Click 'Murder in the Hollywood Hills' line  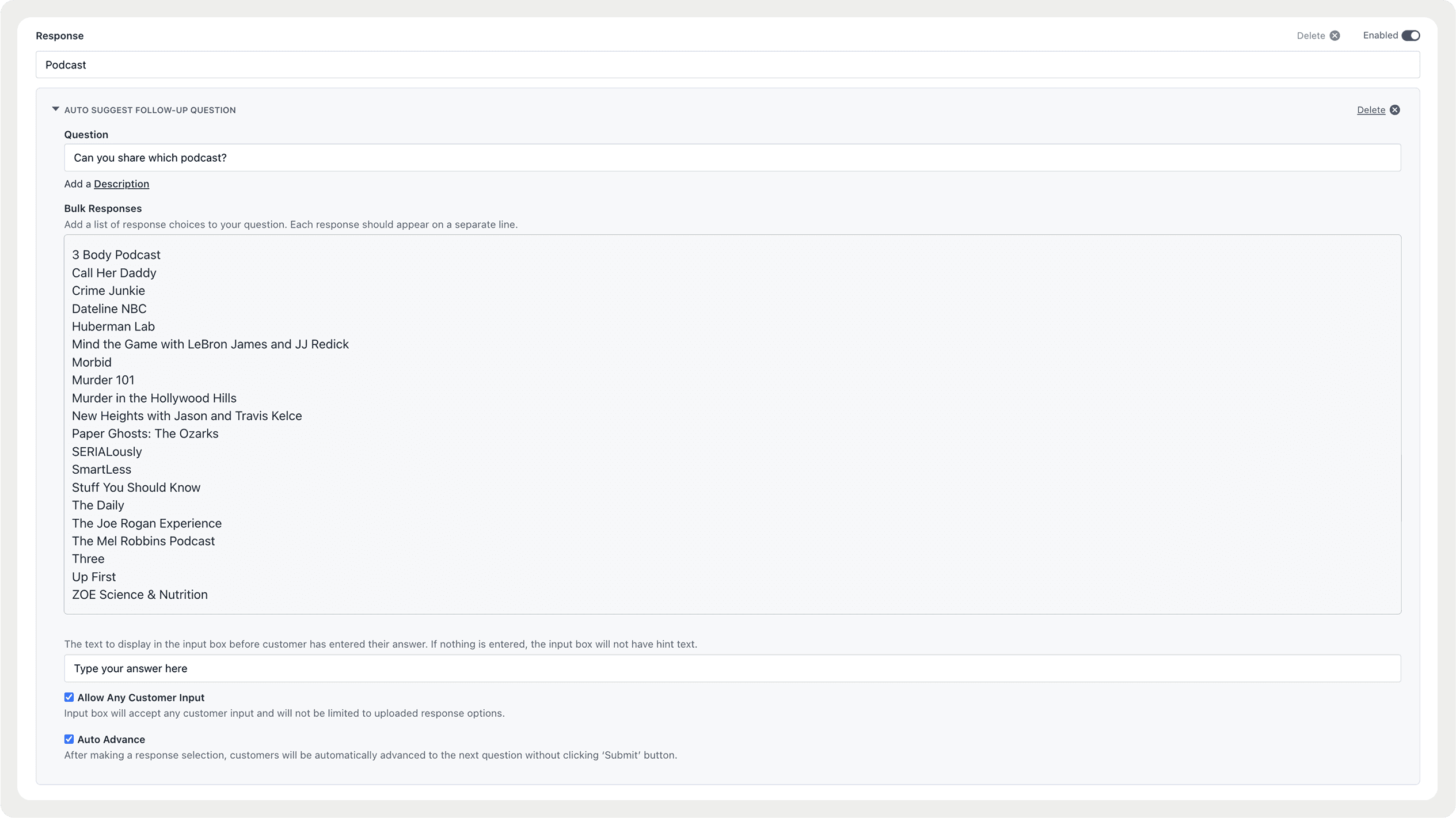[x=154, y=398]
